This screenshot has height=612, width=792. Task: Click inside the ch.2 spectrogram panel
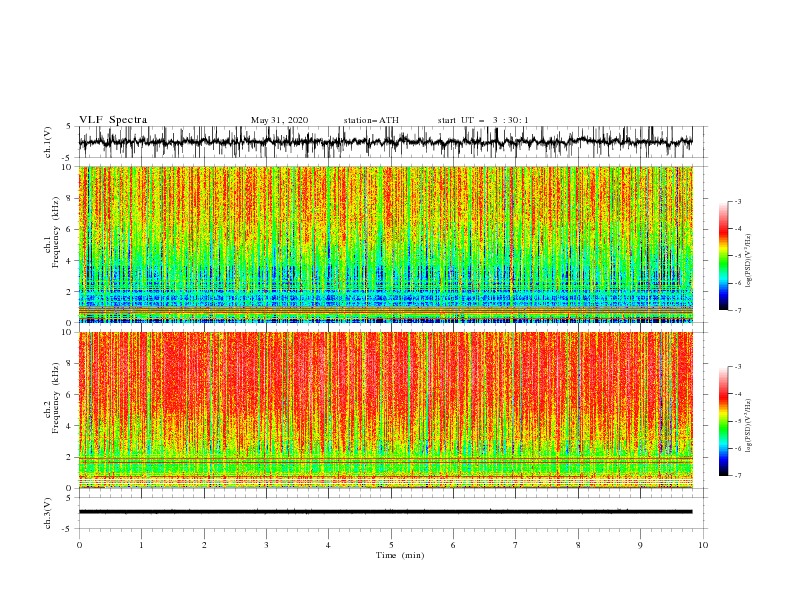click(x=385, y=410)
